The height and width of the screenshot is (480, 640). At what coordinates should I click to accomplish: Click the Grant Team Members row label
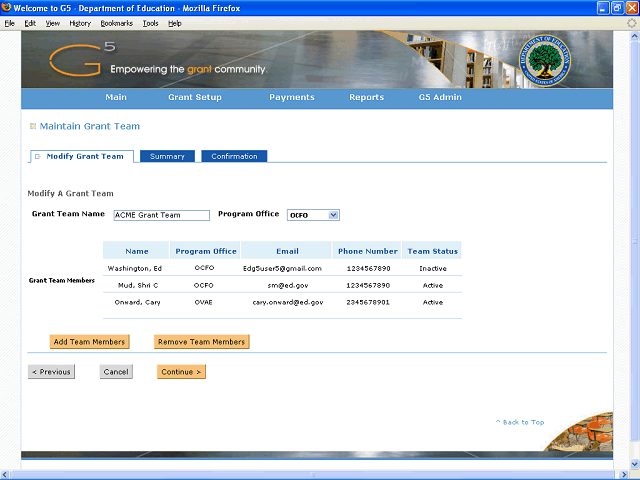click(62, 280)
